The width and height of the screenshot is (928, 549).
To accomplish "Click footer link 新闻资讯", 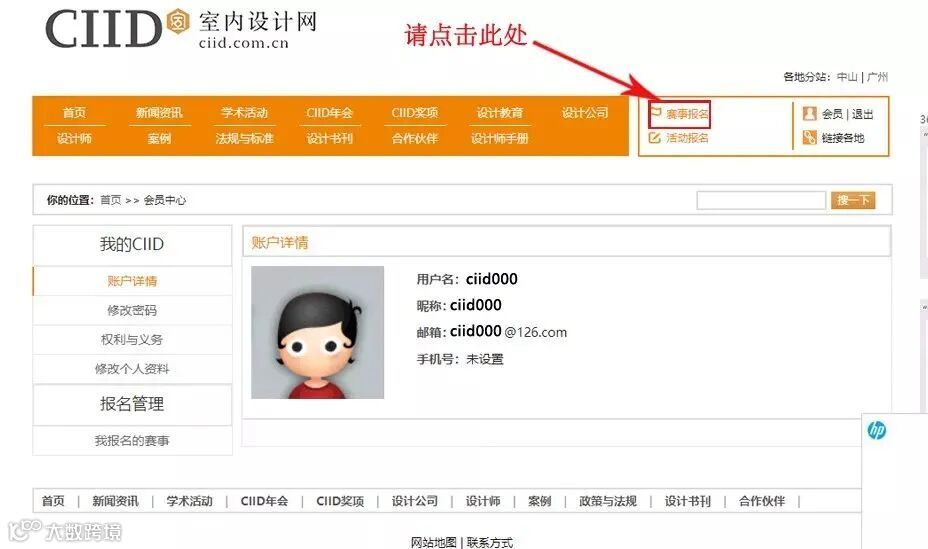I will tap(115, 501).
